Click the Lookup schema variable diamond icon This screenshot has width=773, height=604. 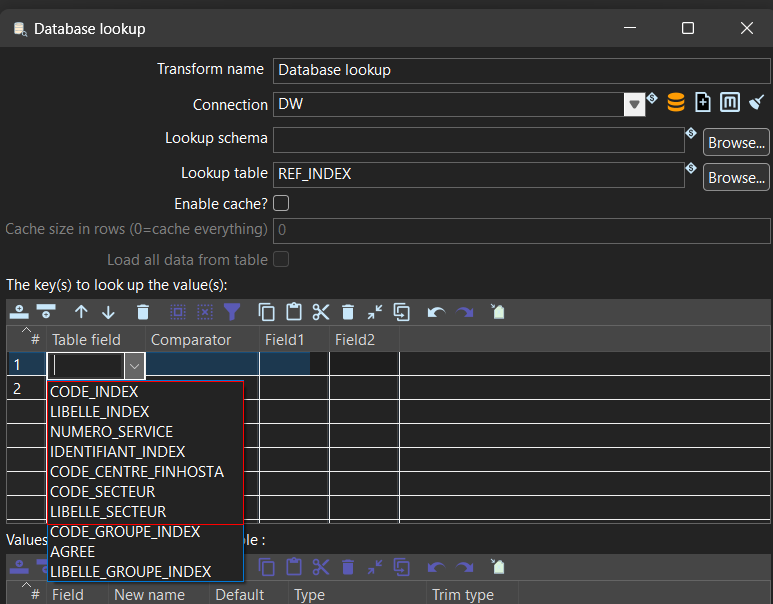pyautogui.click(x=691, y=133)
